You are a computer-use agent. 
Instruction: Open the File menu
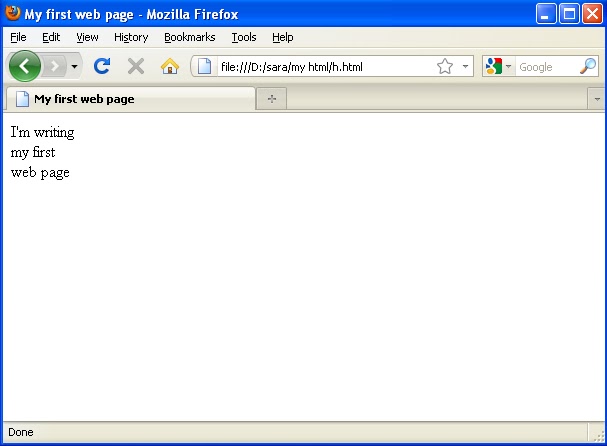18,37
